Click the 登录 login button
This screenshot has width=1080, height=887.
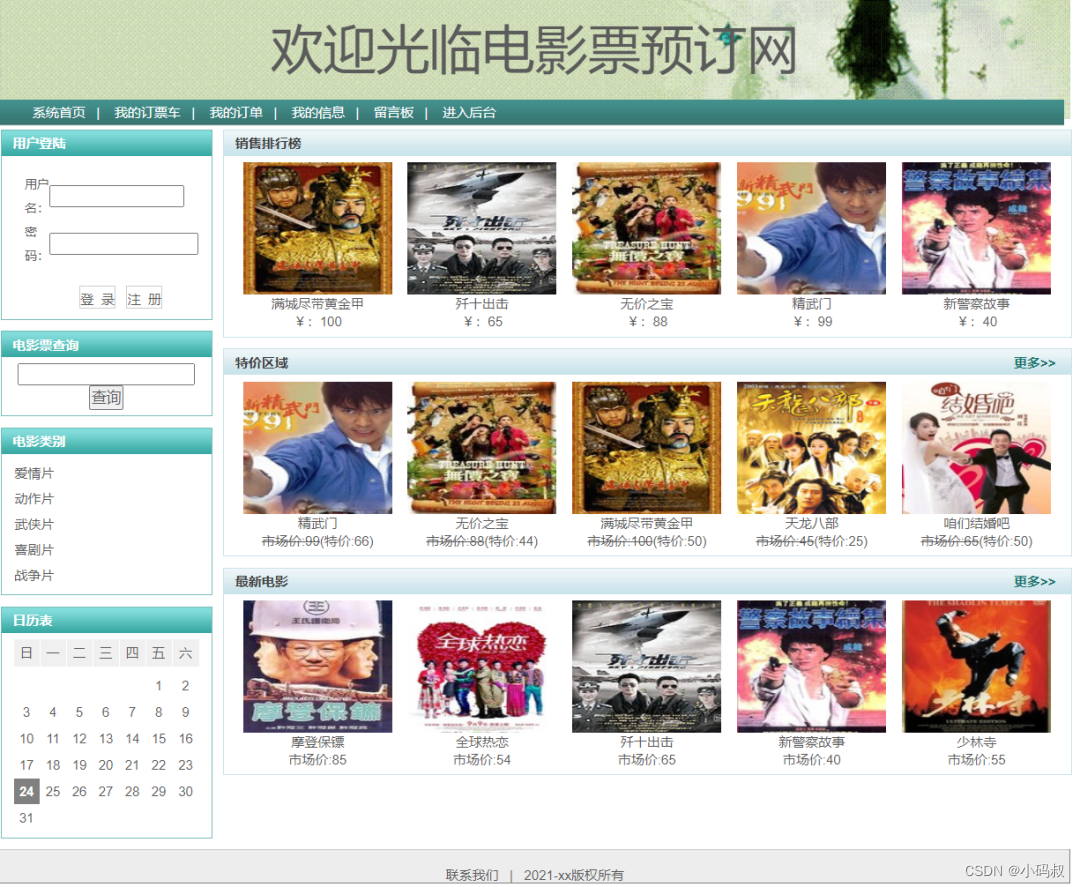(x=97, y=299)
